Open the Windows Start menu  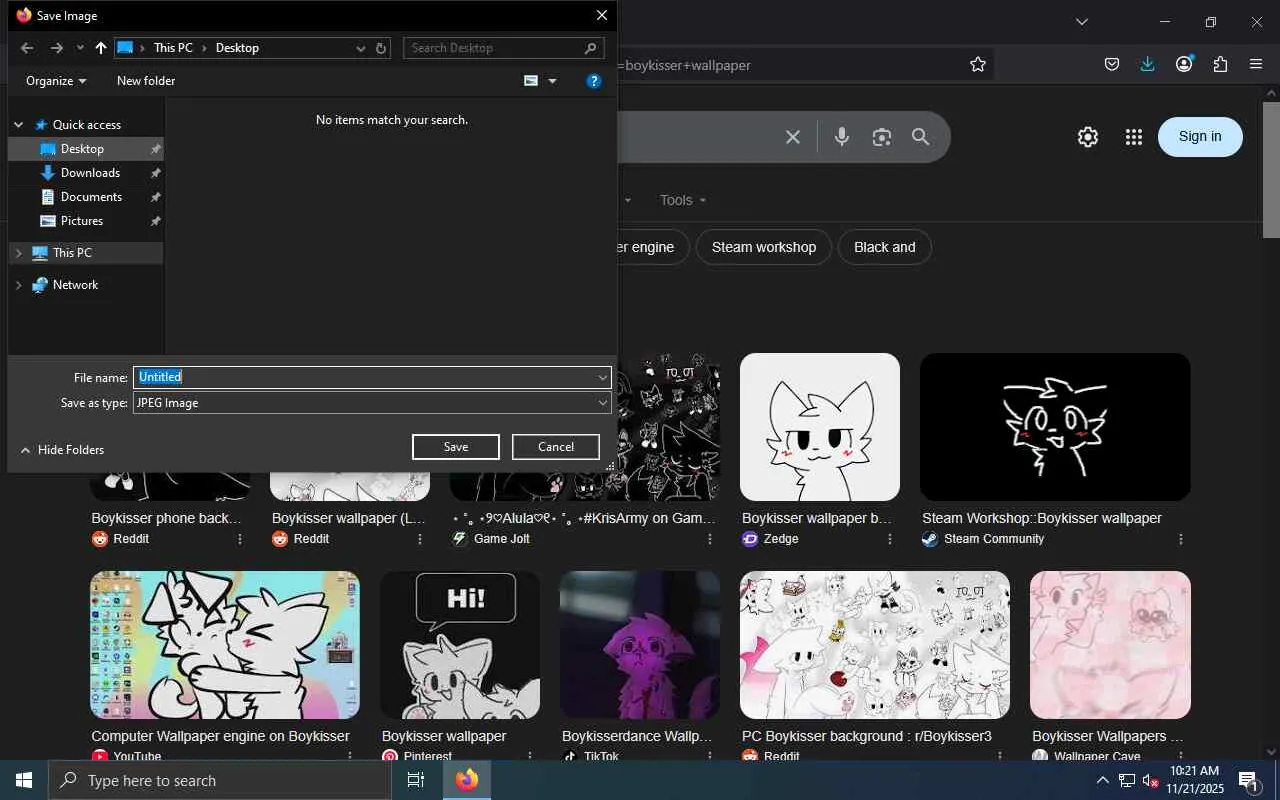click(x=24, y=780)
